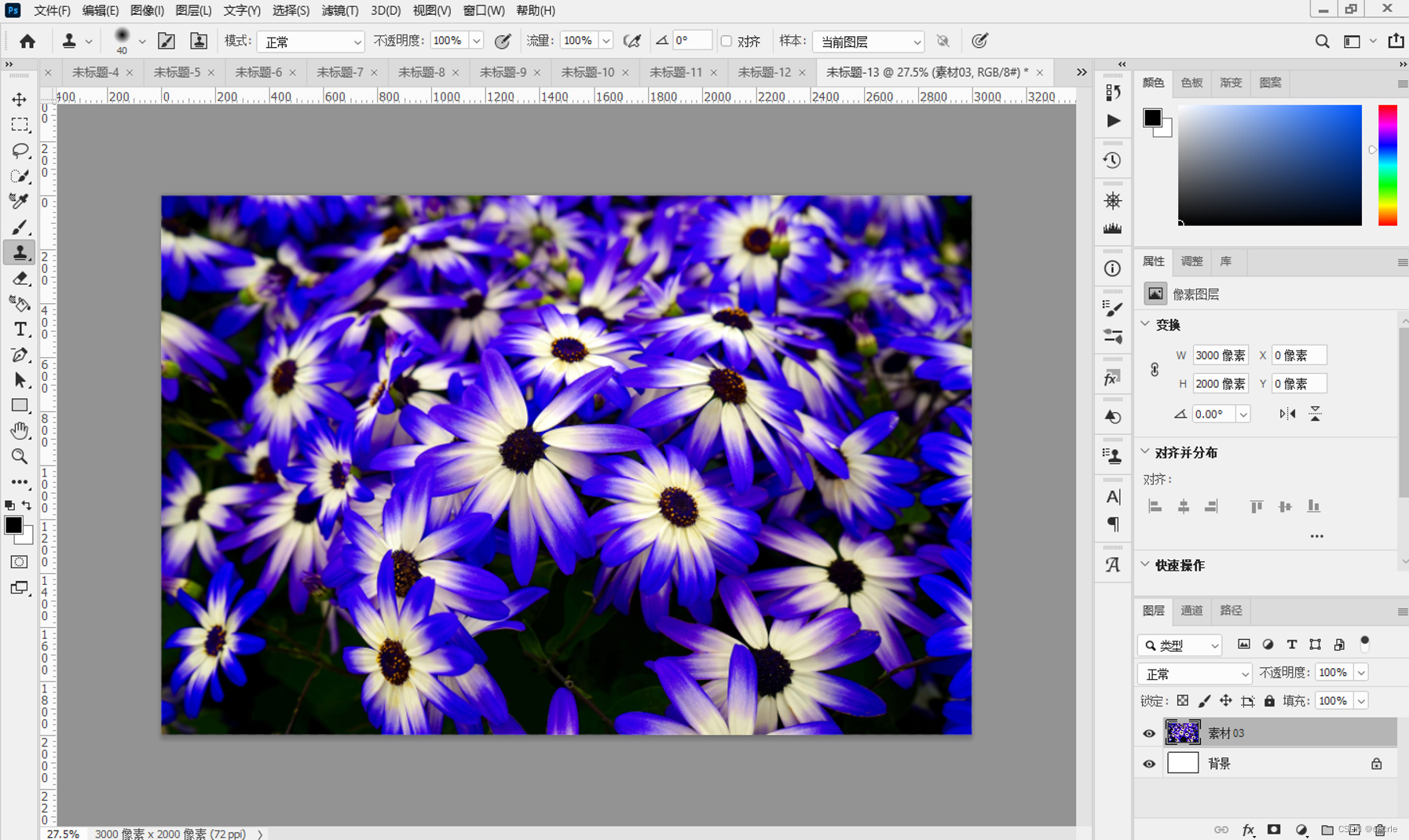Flip layer horizontally in Properties
The image size is (1409, 840).
(1287, 414)
